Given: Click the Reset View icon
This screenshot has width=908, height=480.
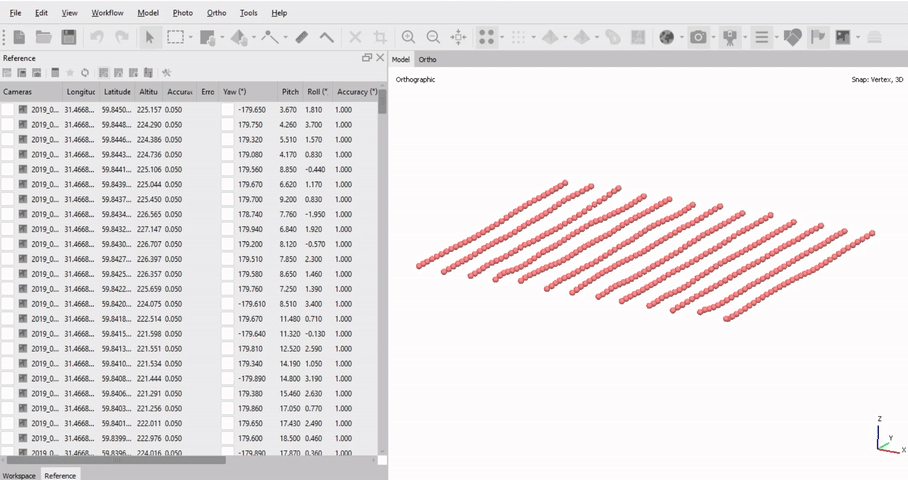Looking at the screenshot, I should click(x=458, y=37).
